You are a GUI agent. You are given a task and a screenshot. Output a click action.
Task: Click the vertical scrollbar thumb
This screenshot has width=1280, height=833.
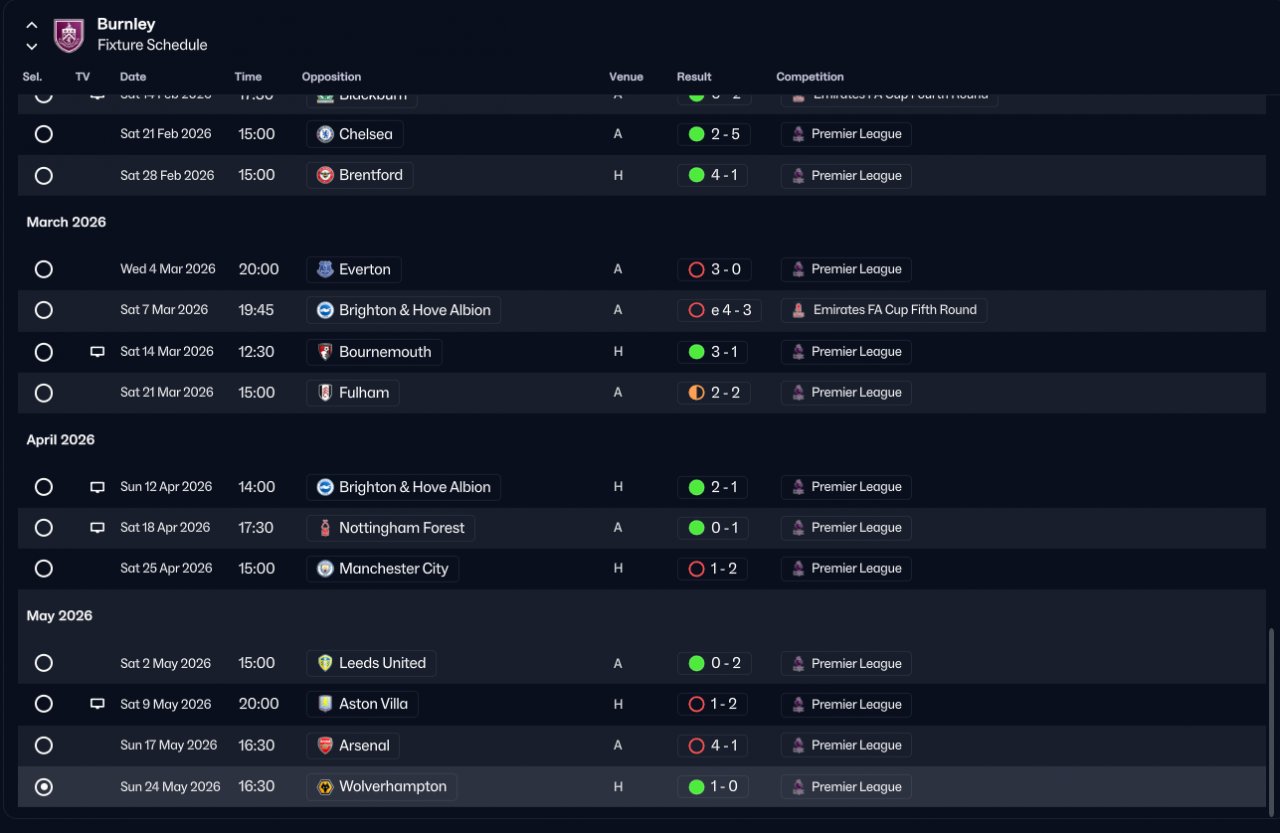pyautogui.click(x=1273, y=717)
